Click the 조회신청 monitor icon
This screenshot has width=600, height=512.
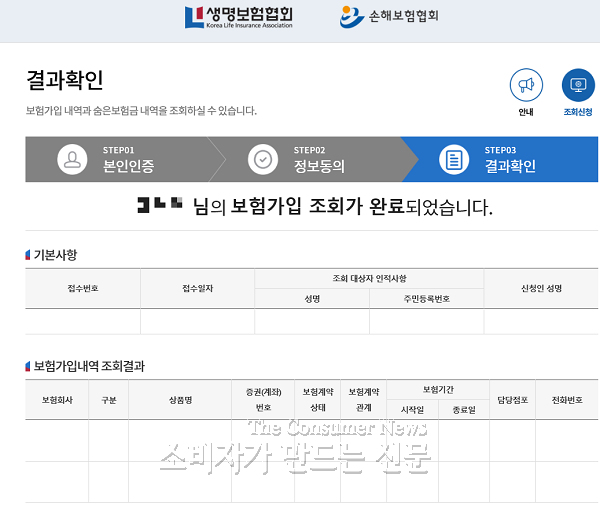(578, 85)
